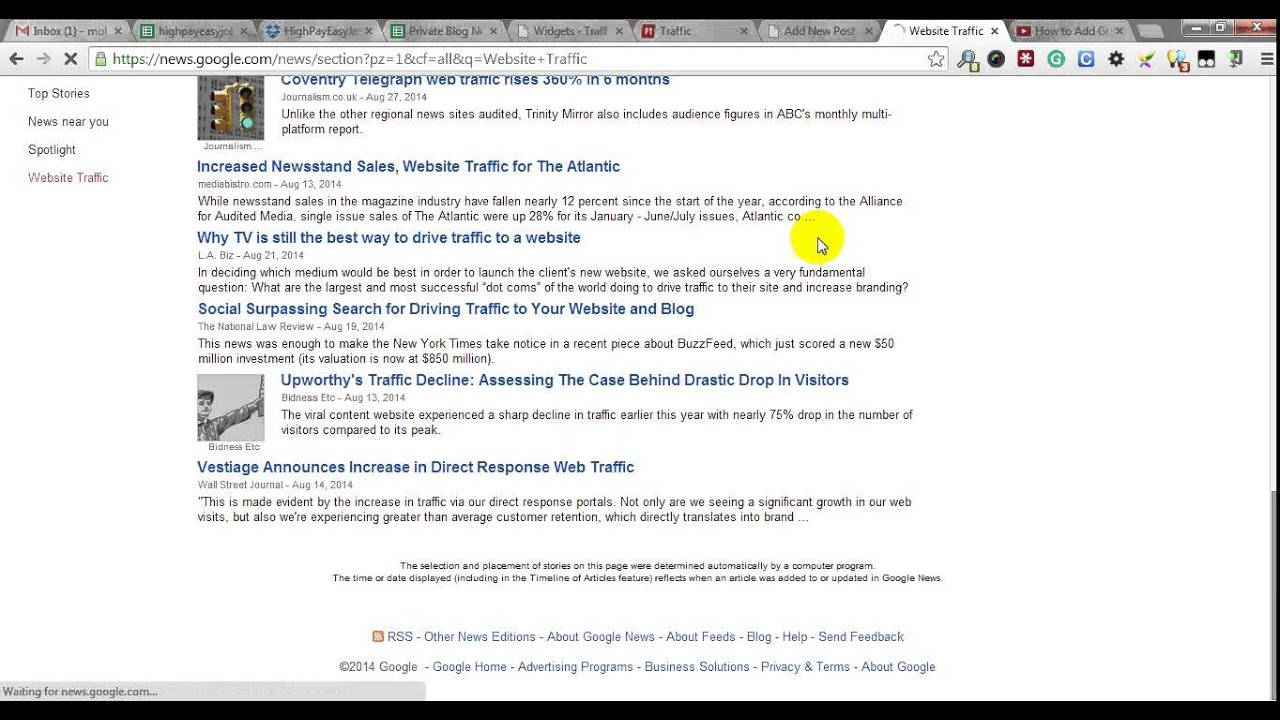Image resolution: width=1280 pixels, height=720 pixels.
Task: Open Top Stories in sidebar
Action: coord(59,94)
